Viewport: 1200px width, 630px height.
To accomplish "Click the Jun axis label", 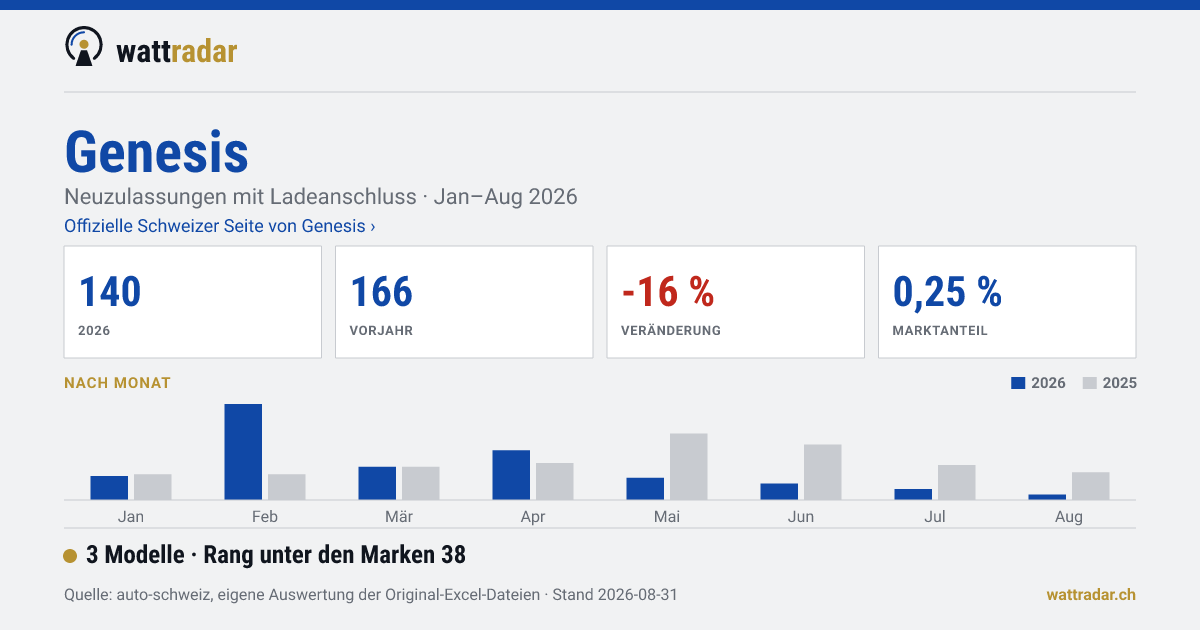I will 801,517.
